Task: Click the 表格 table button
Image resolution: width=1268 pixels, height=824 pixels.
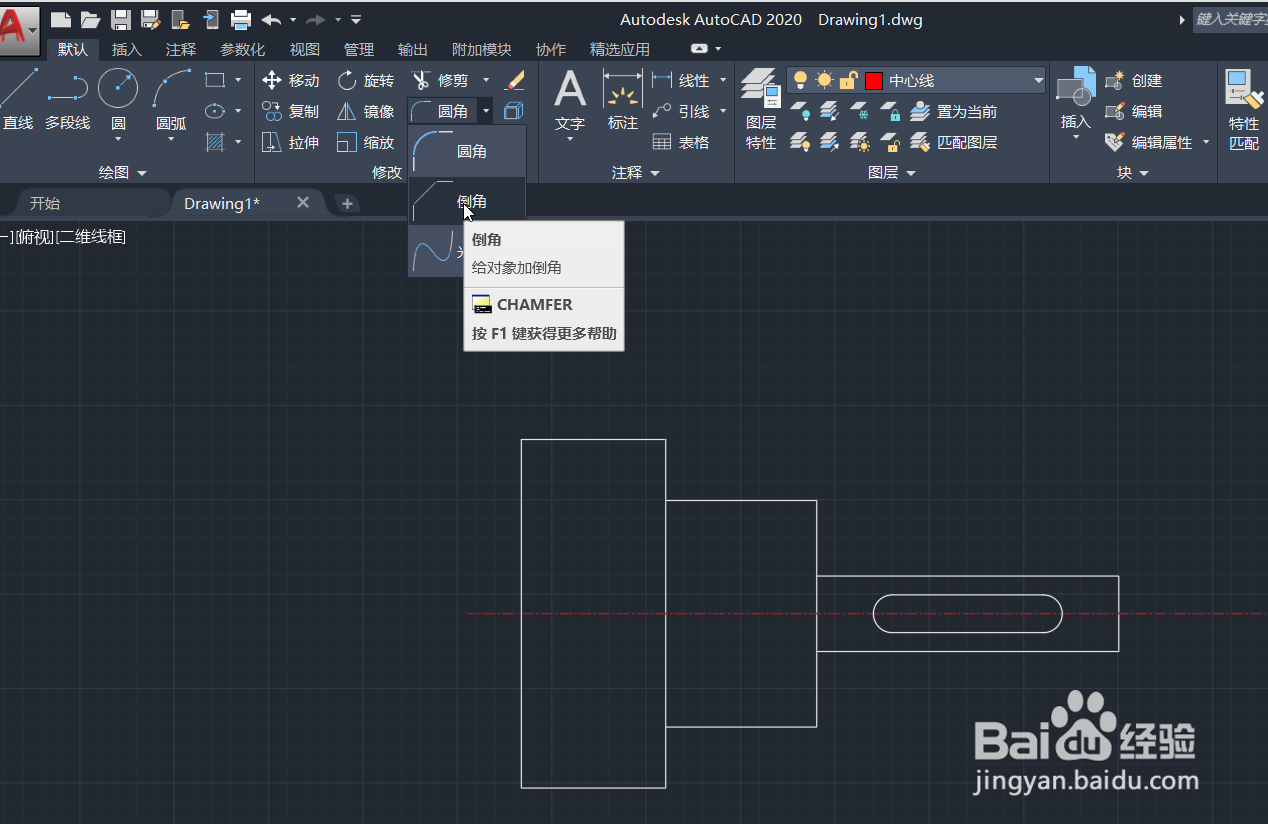Action: [681, 142]
